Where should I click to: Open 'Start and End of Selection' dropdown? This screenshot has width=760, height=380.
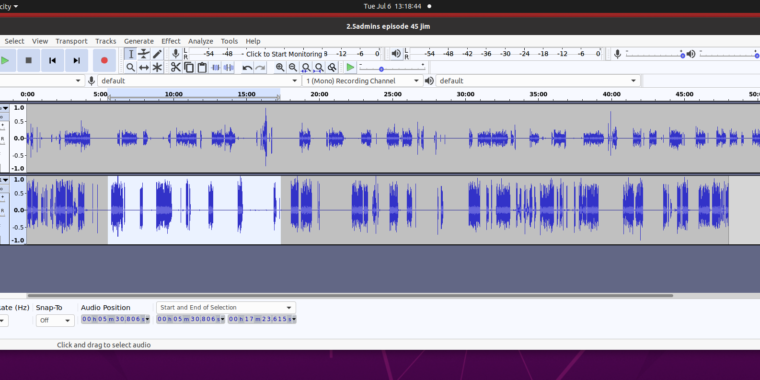[225, 308]
